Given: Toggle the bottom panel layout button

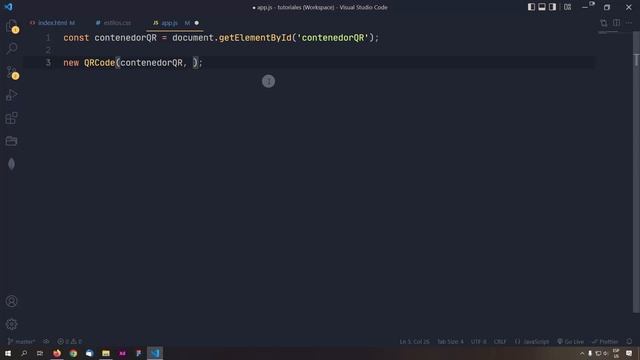Looking at the screenshot, I should [x=542, y=7].
